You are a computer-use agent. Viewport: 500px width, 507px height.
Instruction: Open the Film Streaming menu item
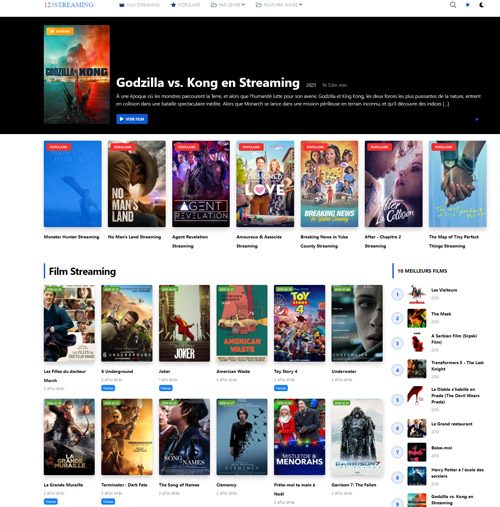tap(139, 5)
